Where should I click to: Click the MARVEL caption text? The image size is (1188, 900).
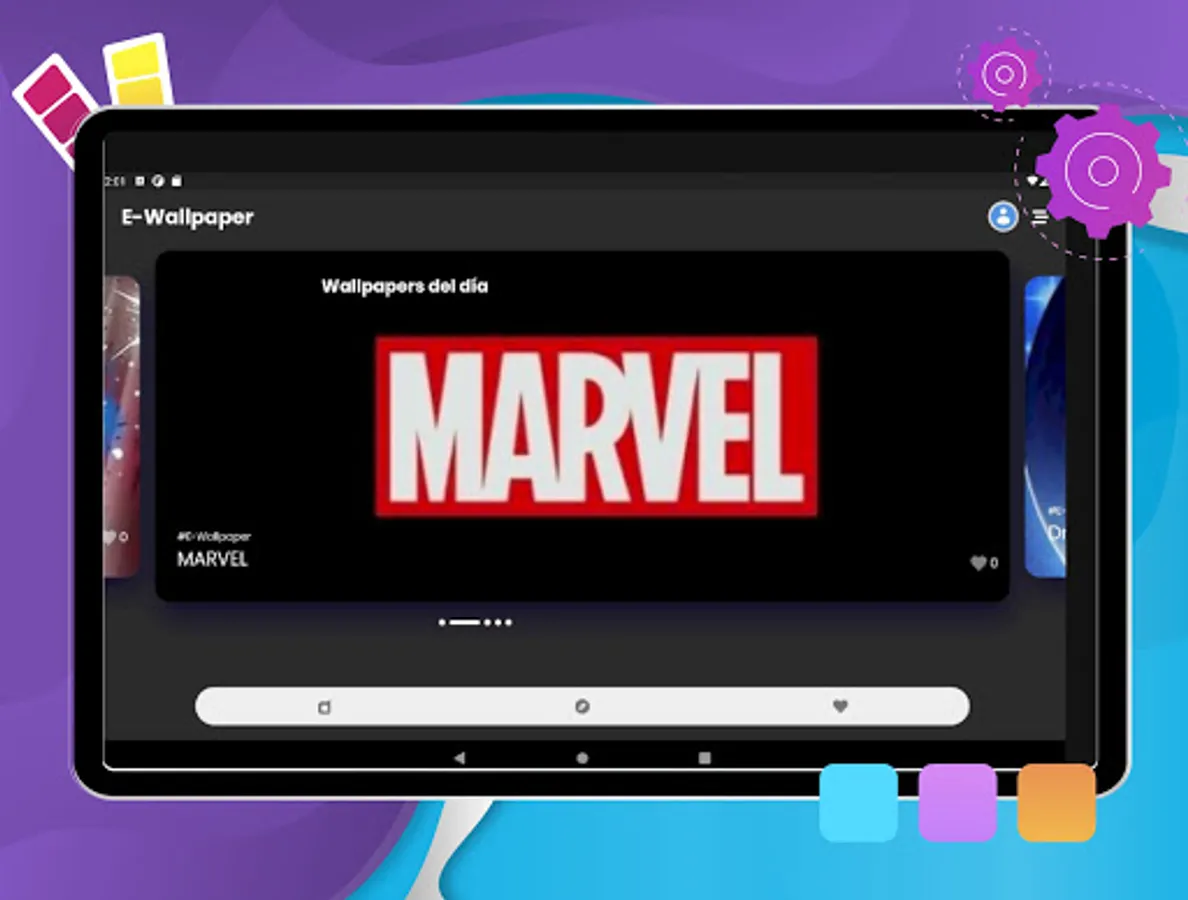pyautogui.click(x=212, y=559)
